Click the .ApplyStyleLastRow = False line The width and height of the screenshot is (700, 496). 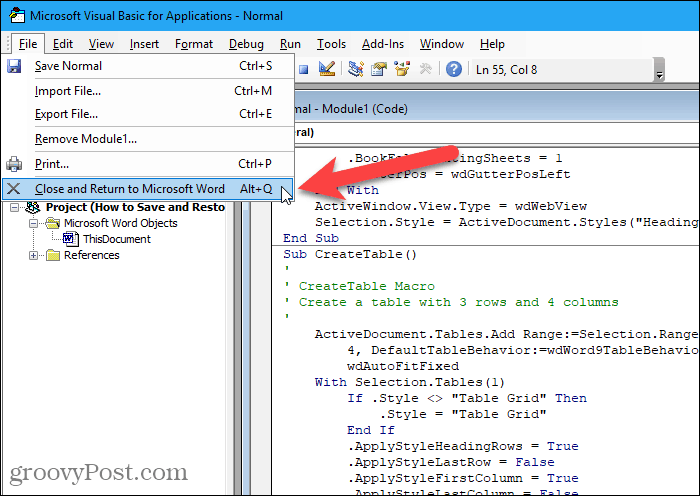click(x=451, y=463)
